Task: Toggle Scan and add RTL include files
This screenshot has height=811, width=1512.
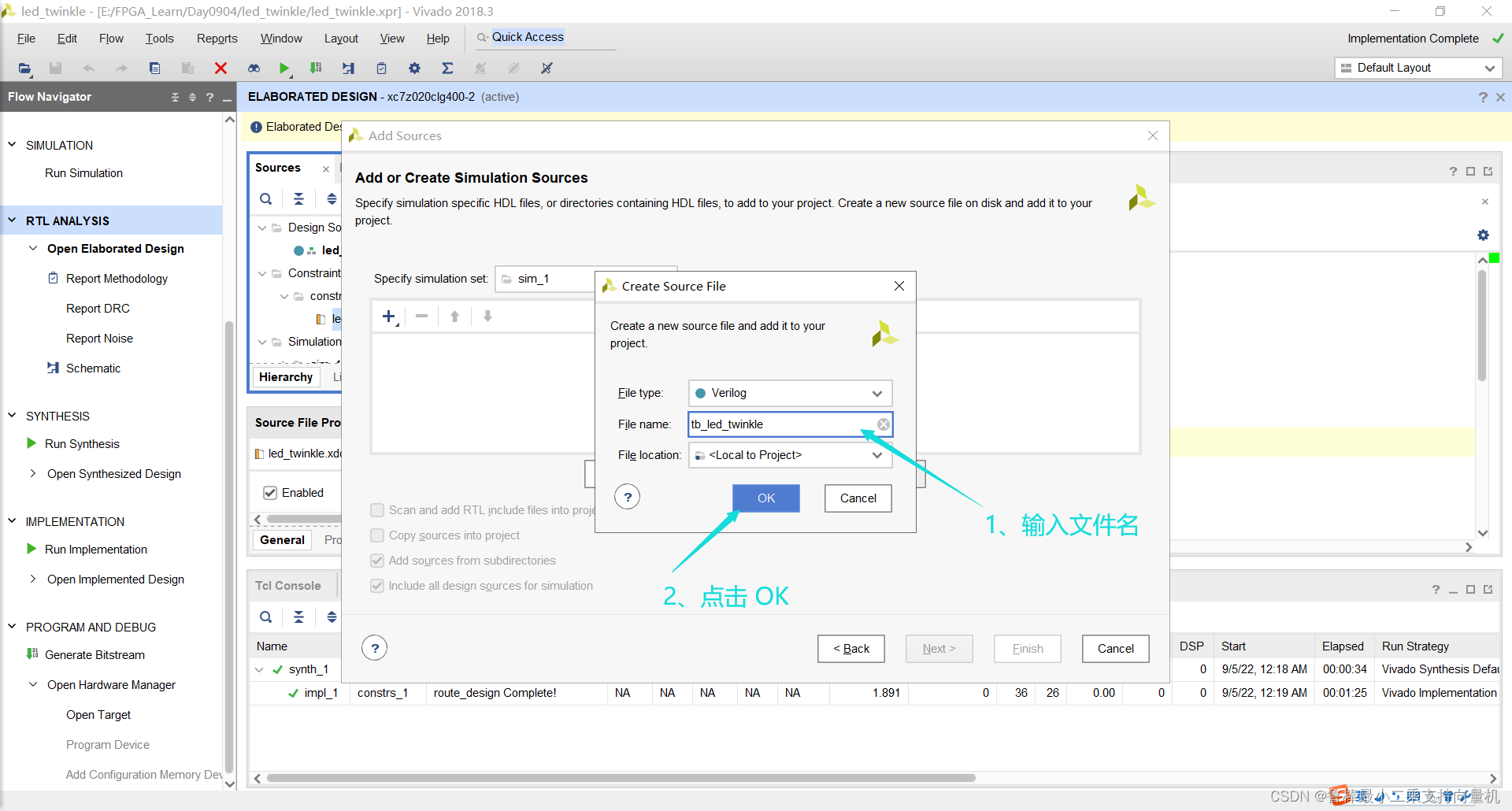Action: pos(377,510)
